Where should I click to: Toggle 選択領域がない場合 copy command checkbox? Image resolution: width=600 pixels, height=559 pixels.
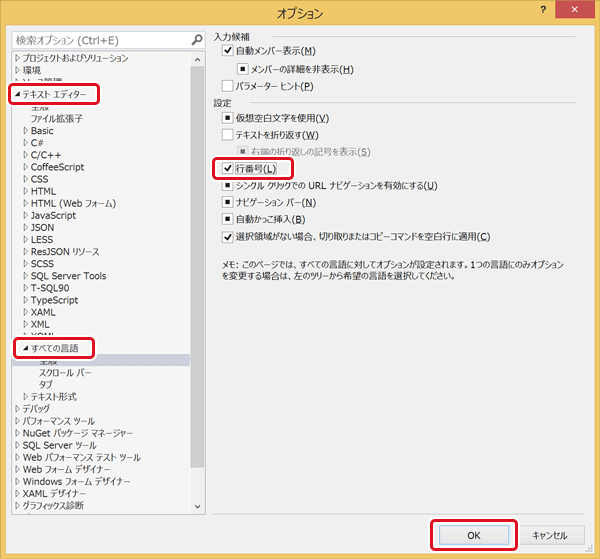pyautogui.click(x=227, y=237)
